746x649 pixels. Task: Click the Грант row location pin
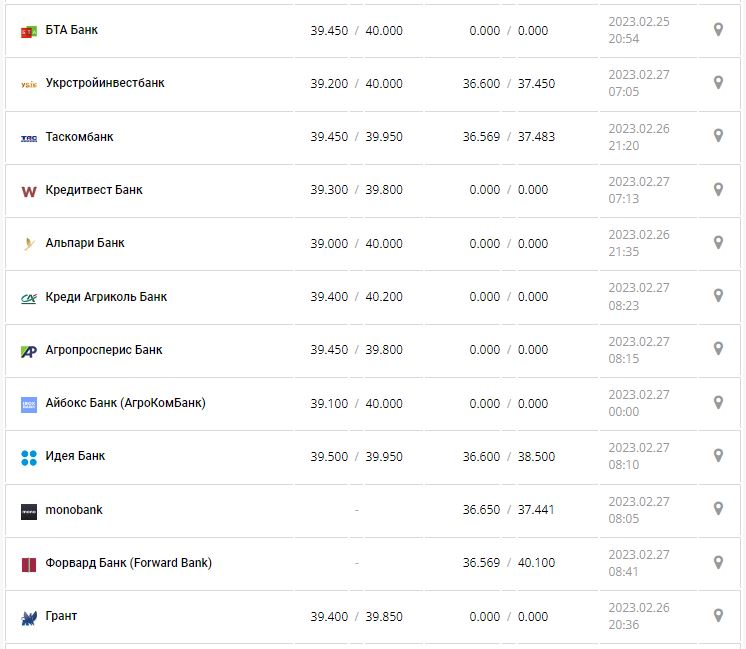pos(718,616)
